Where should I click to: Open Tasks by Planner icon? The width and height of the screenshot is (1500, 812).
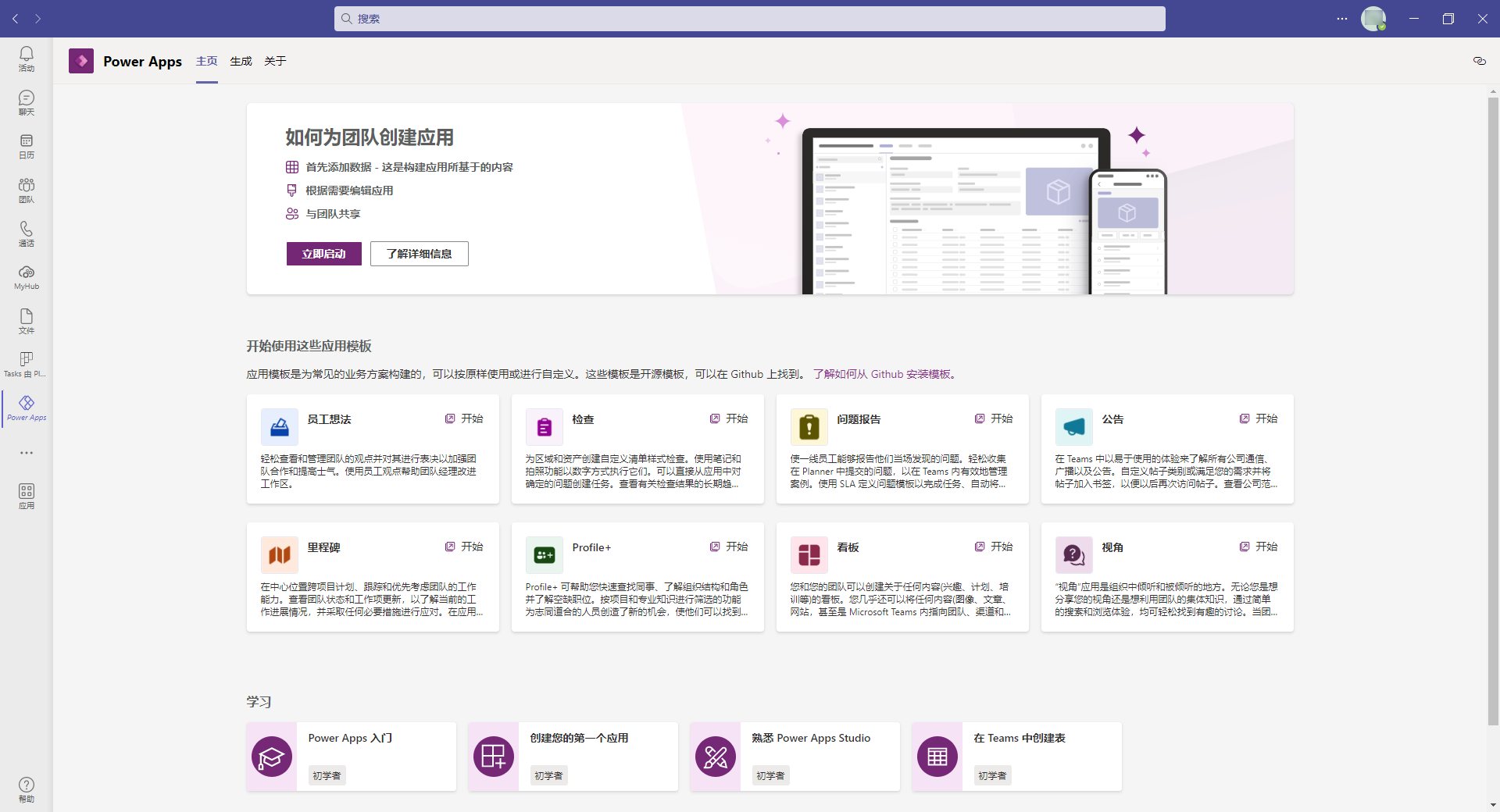click(27, 364)
